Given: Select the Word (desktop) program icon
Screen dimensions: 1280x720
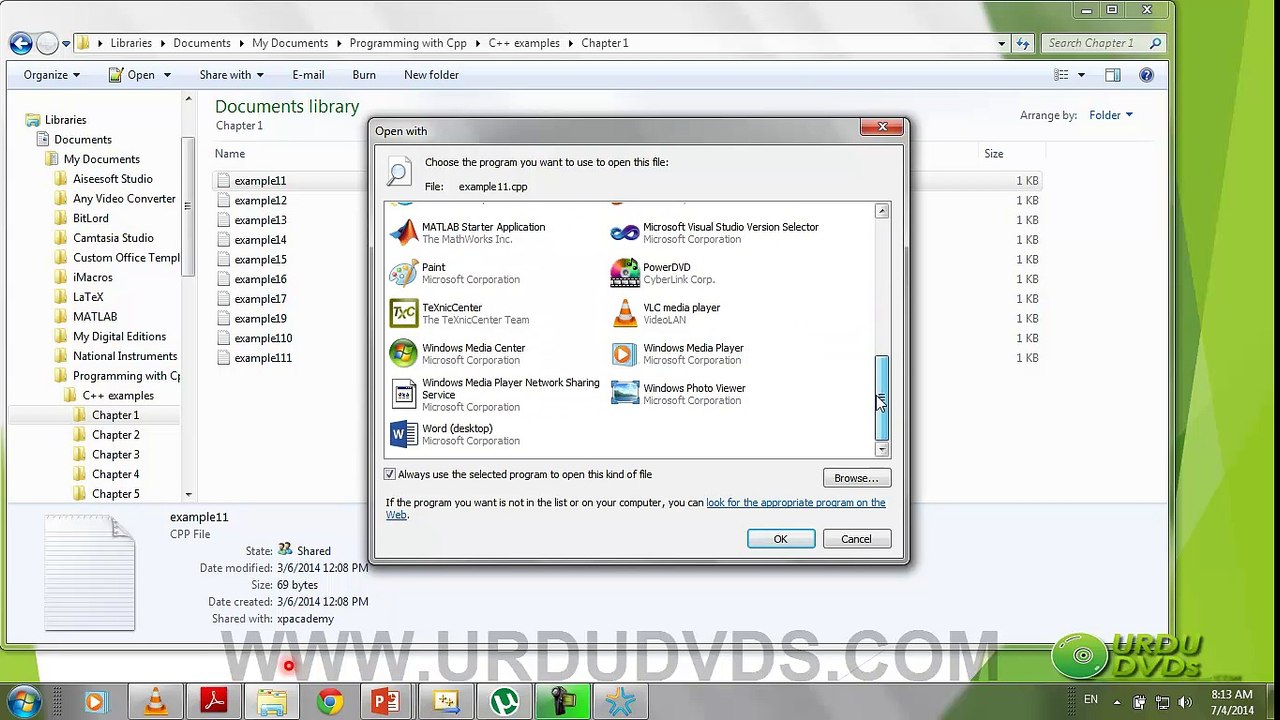Looking at the screenshot, I should point(403,434).
